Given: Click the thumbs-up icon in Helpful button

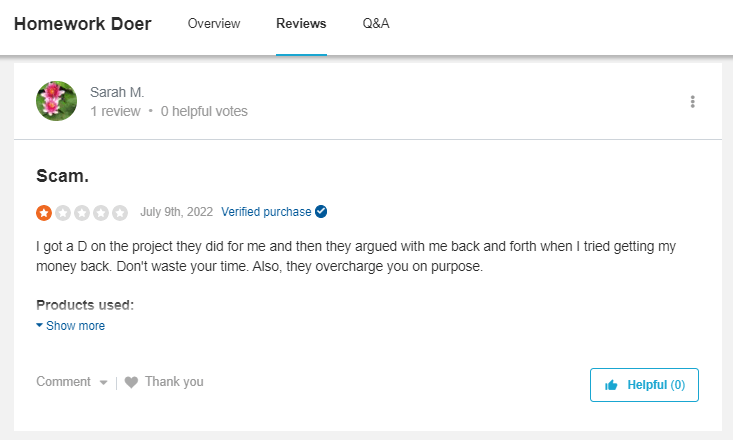Looking at the screenshot, I should point(611,385).
